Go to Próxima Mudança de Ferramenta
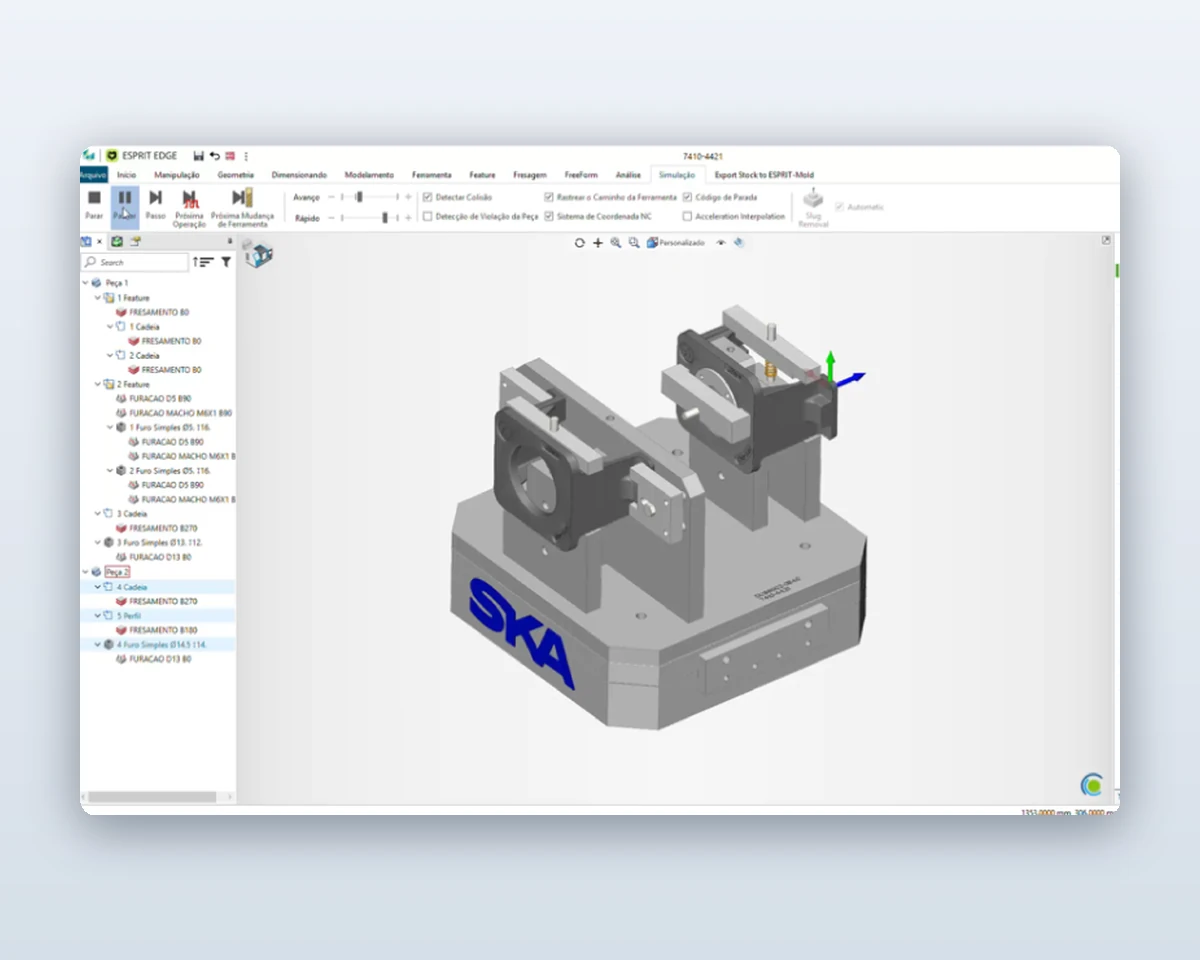 click(242, 209)
